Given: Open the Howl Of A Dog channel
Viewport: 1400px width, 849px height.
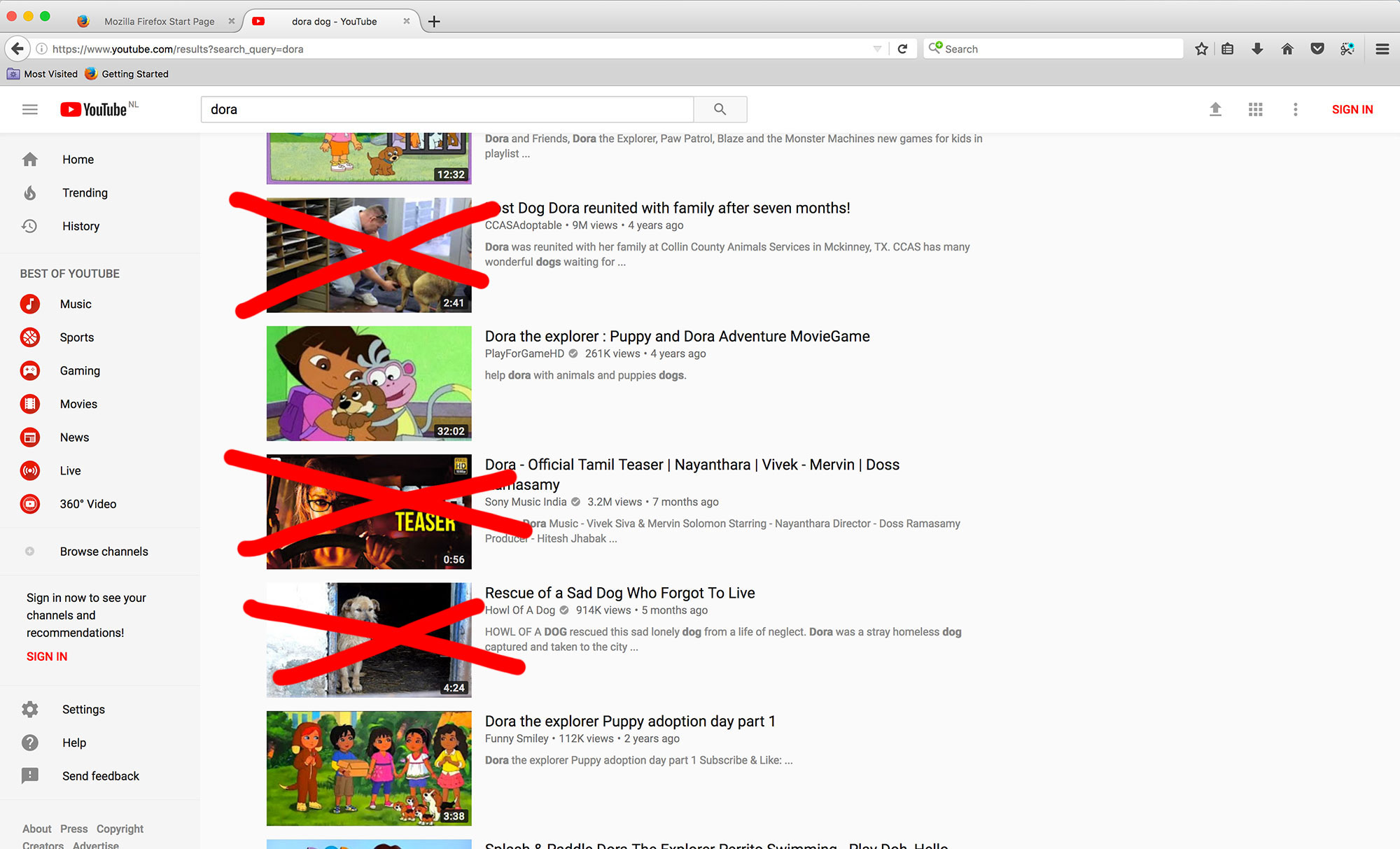Looking at the screenshot, I should point(520,610).
